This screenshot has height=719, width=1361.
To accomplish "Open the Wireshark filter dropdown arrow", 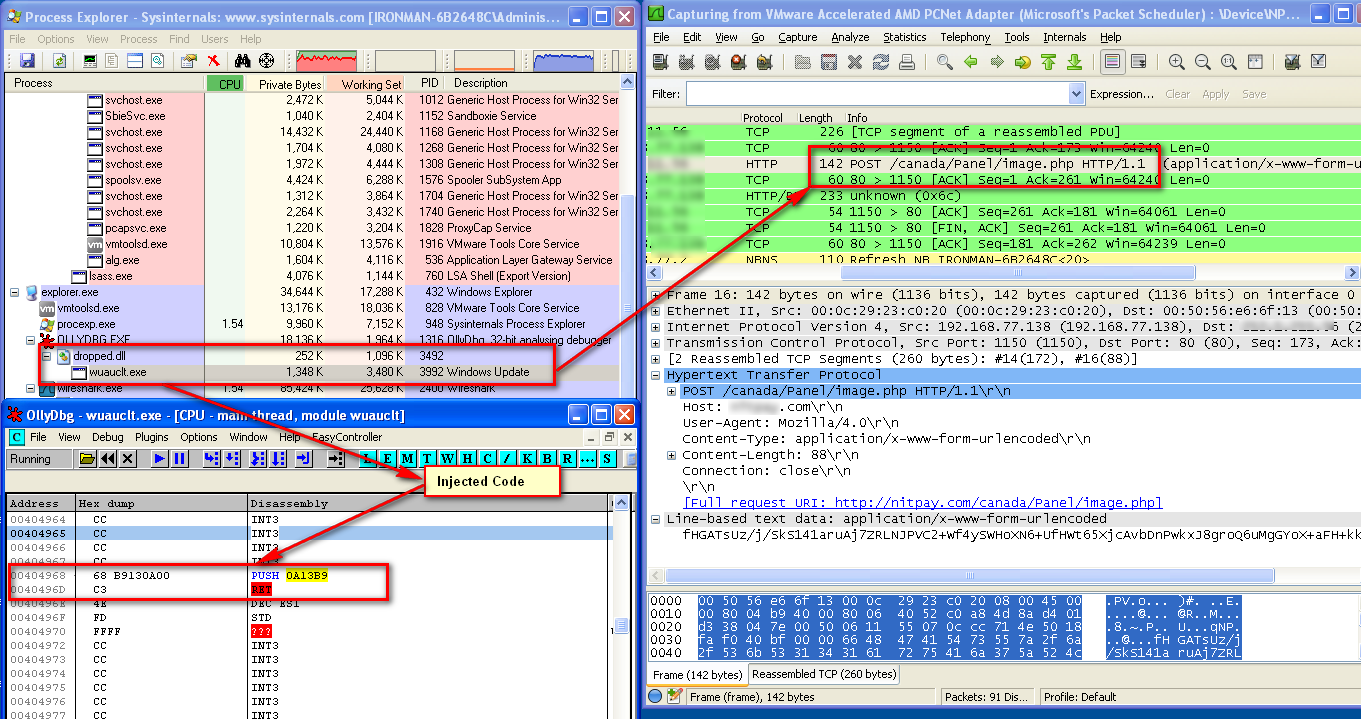I will (x=1076, y=94).
